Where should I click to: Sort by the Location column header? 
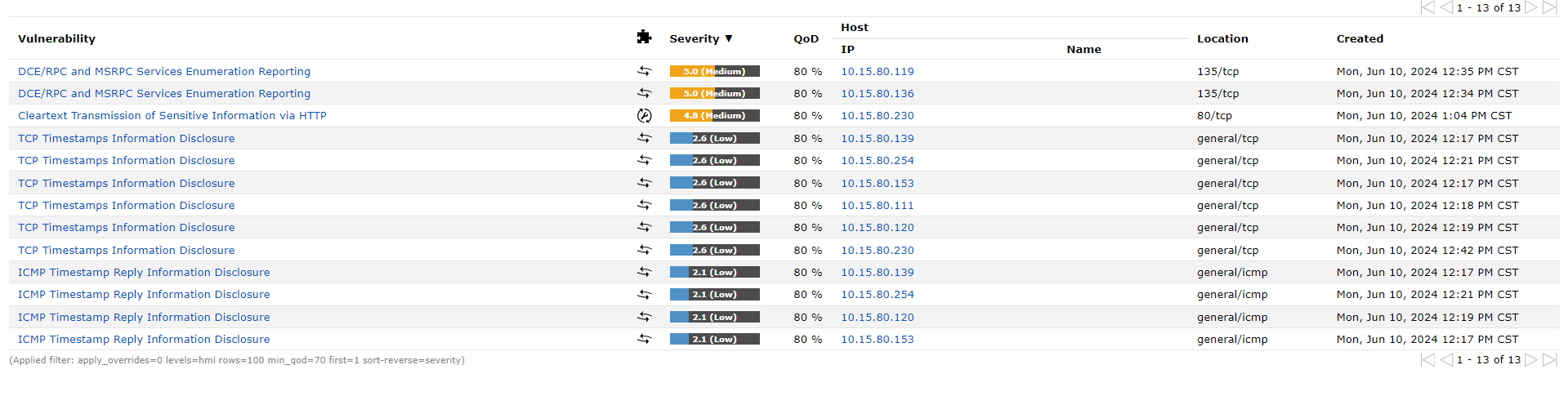[x=1222, y=38]
